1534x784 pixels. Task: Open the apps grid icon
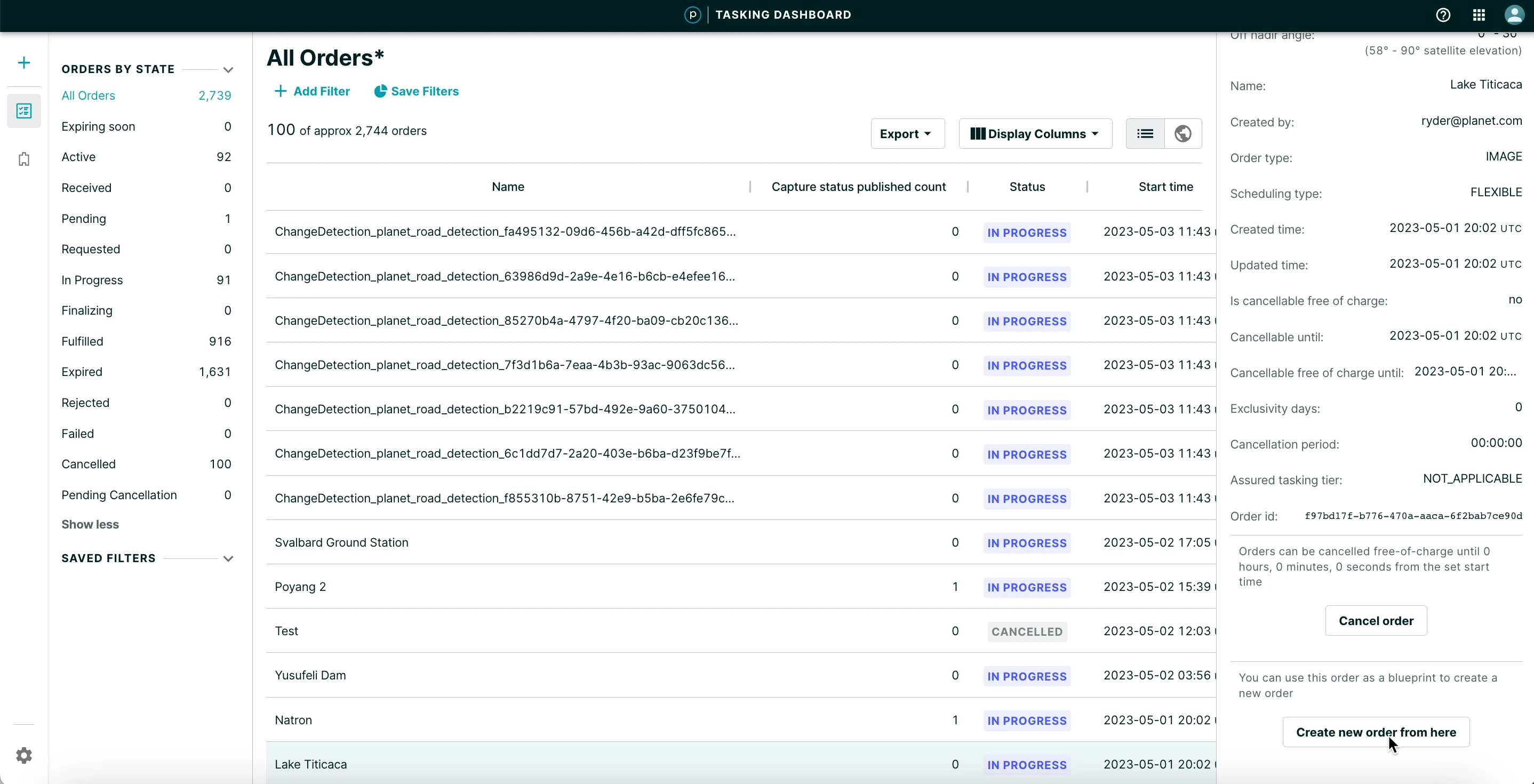pyautogui.click(x=1479, y=15)
